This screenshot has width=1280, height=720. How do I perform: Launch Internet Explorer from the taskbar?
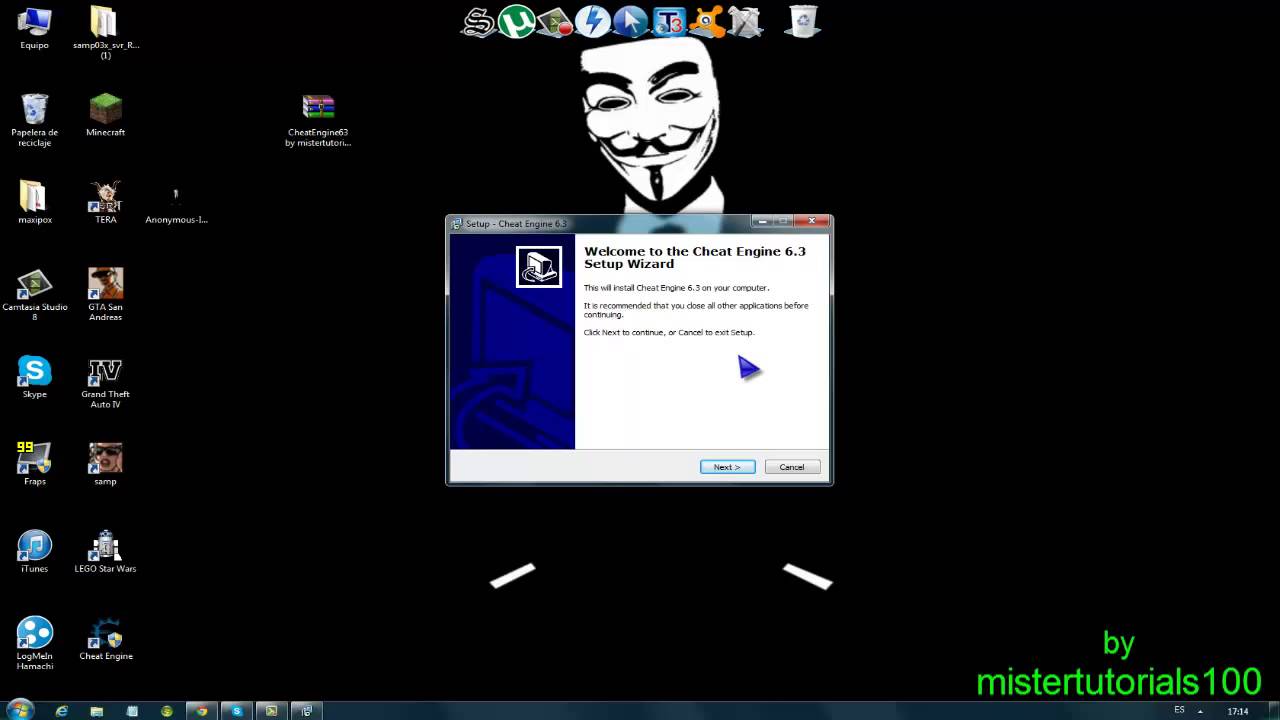click(62, 711)
